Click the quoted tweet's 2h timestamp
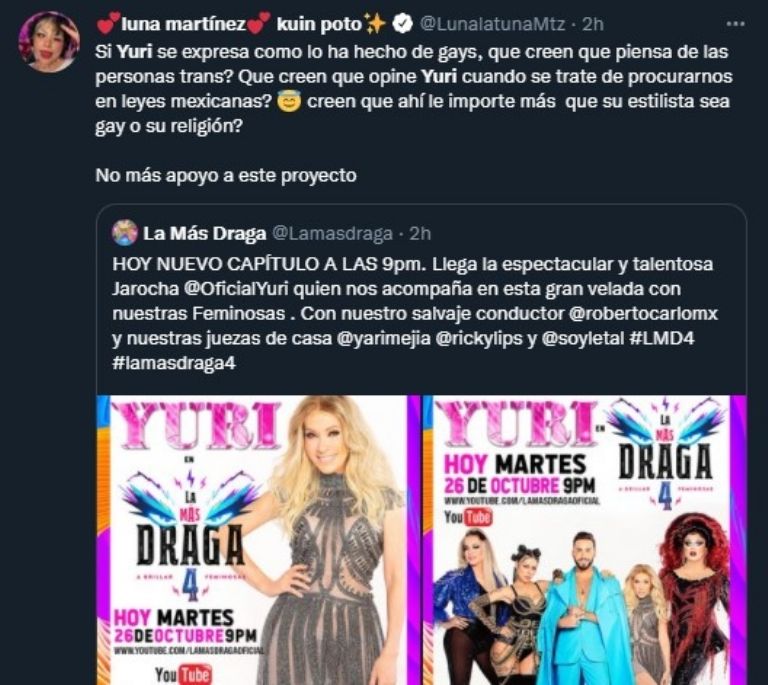The width and height of the screenshot is (768, 685). (x=420, y=234)
